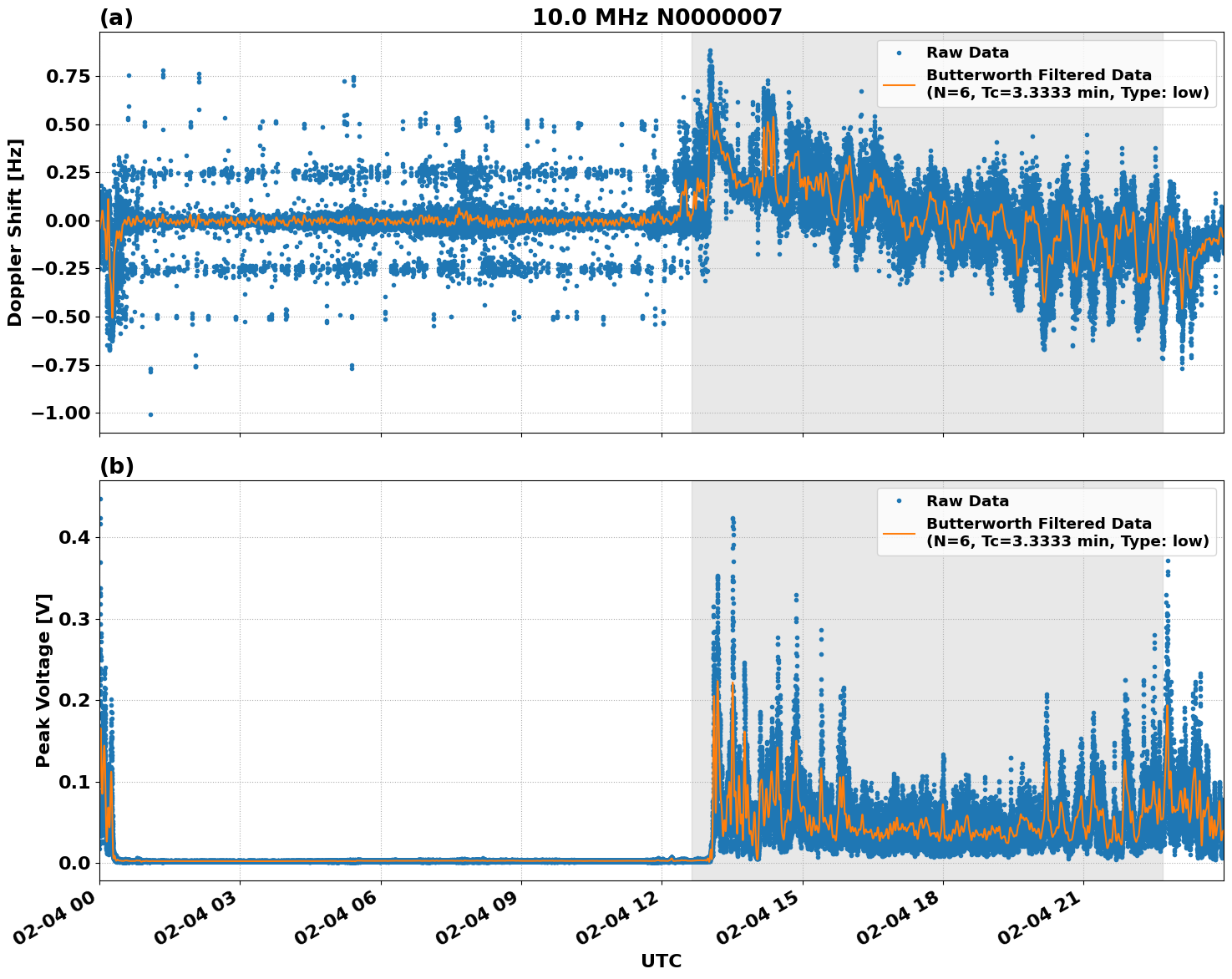The height and width of the screenshot is (979, 1232).
Task: Click the title 10.0 MHz N0000007
Action: tap(657, 14)
